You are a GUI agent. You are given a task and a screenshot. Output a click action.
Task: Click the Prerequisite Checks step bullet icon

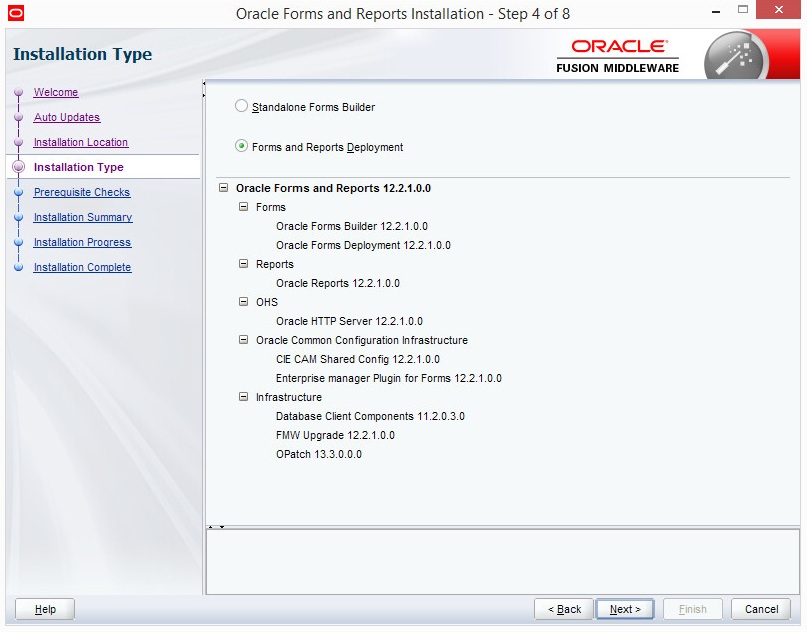click(x=19, y=192)
